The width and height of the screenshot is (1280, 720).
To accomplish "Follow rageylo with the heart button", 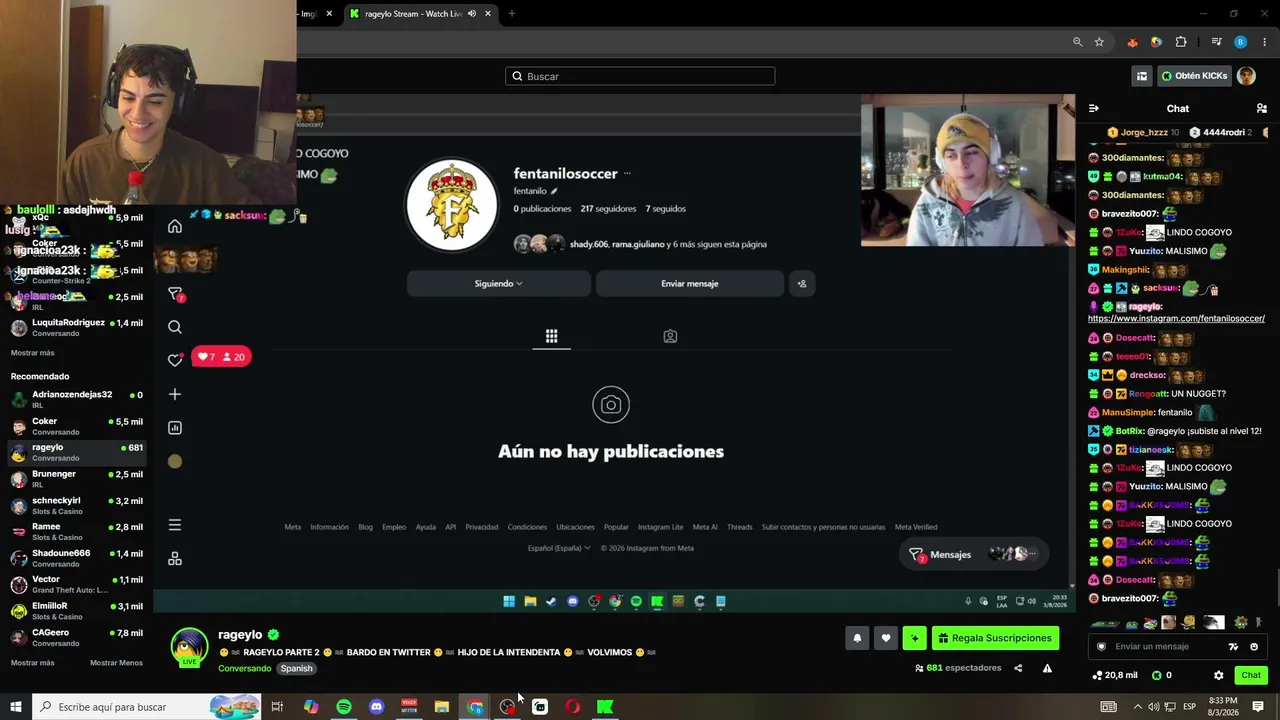I will tap(885, 638).
